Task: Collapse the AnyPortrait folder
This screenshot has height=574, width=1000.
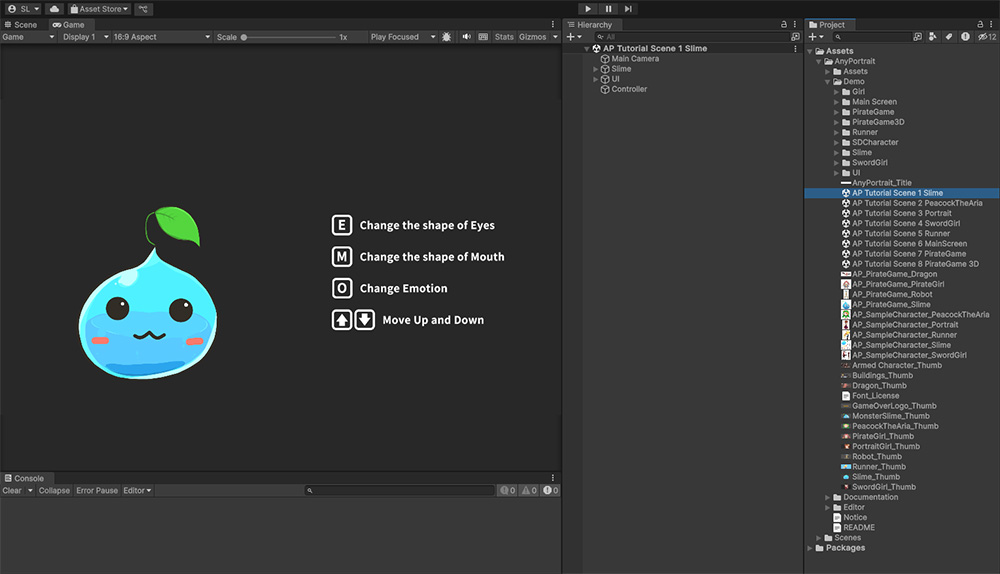Action: click(x=819, y=61)
